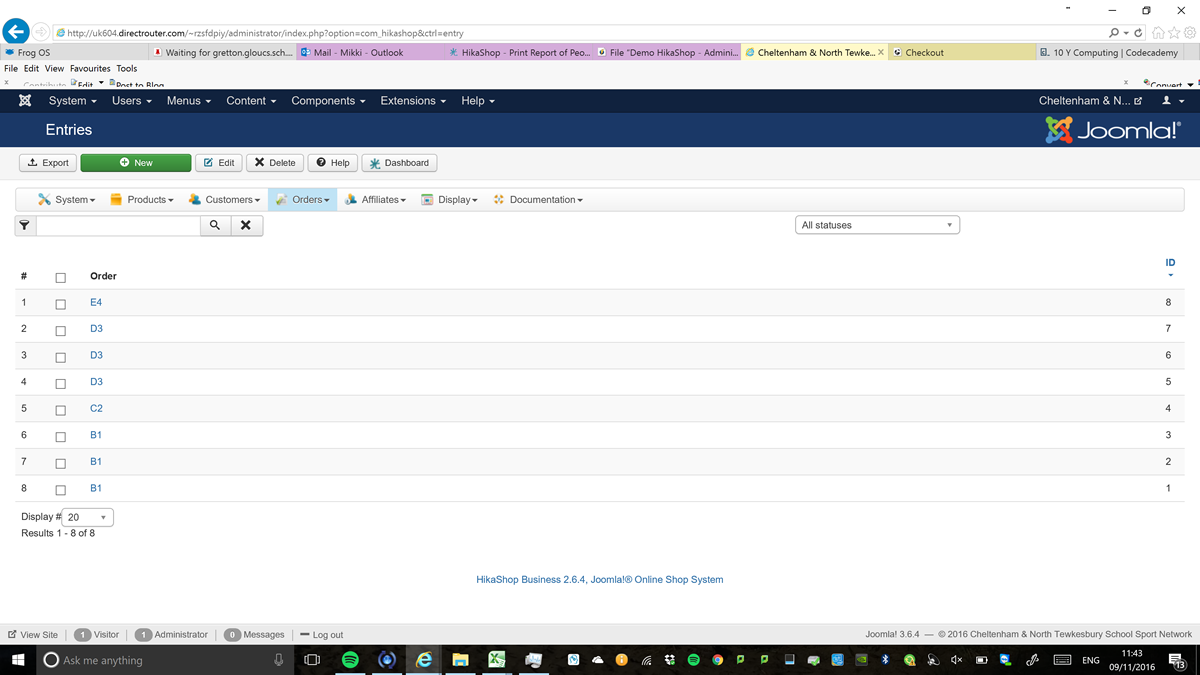
Task: Click the Log out link
Action: click(321, 635)
